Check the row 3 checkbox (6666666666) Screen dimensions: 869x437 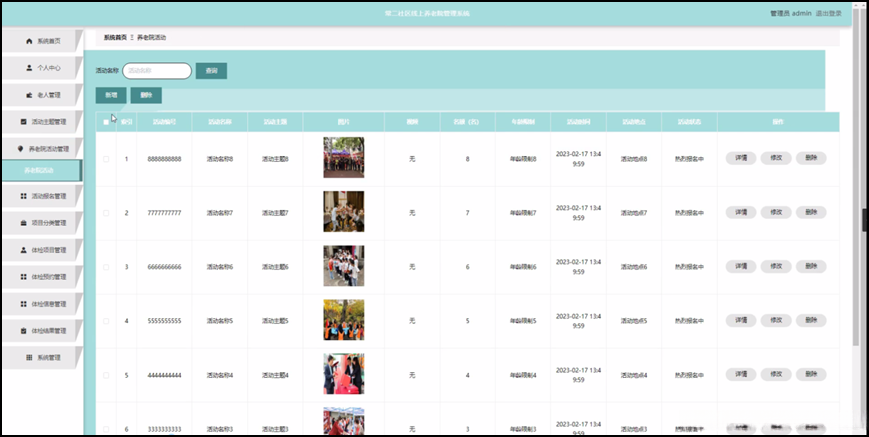click(x=106, y=267)
